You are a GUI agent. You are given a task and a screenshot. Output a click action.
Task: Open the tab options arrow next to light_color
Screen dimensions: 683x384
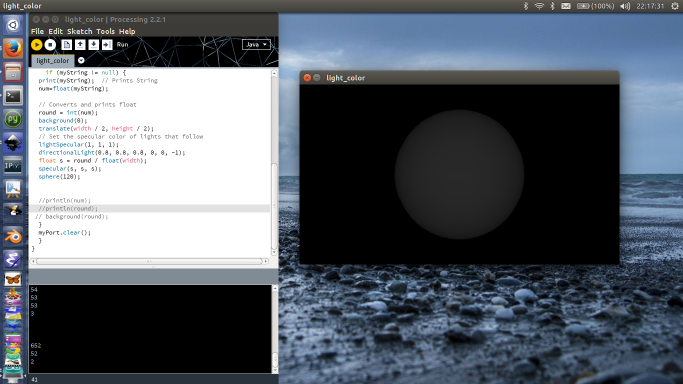81,61
